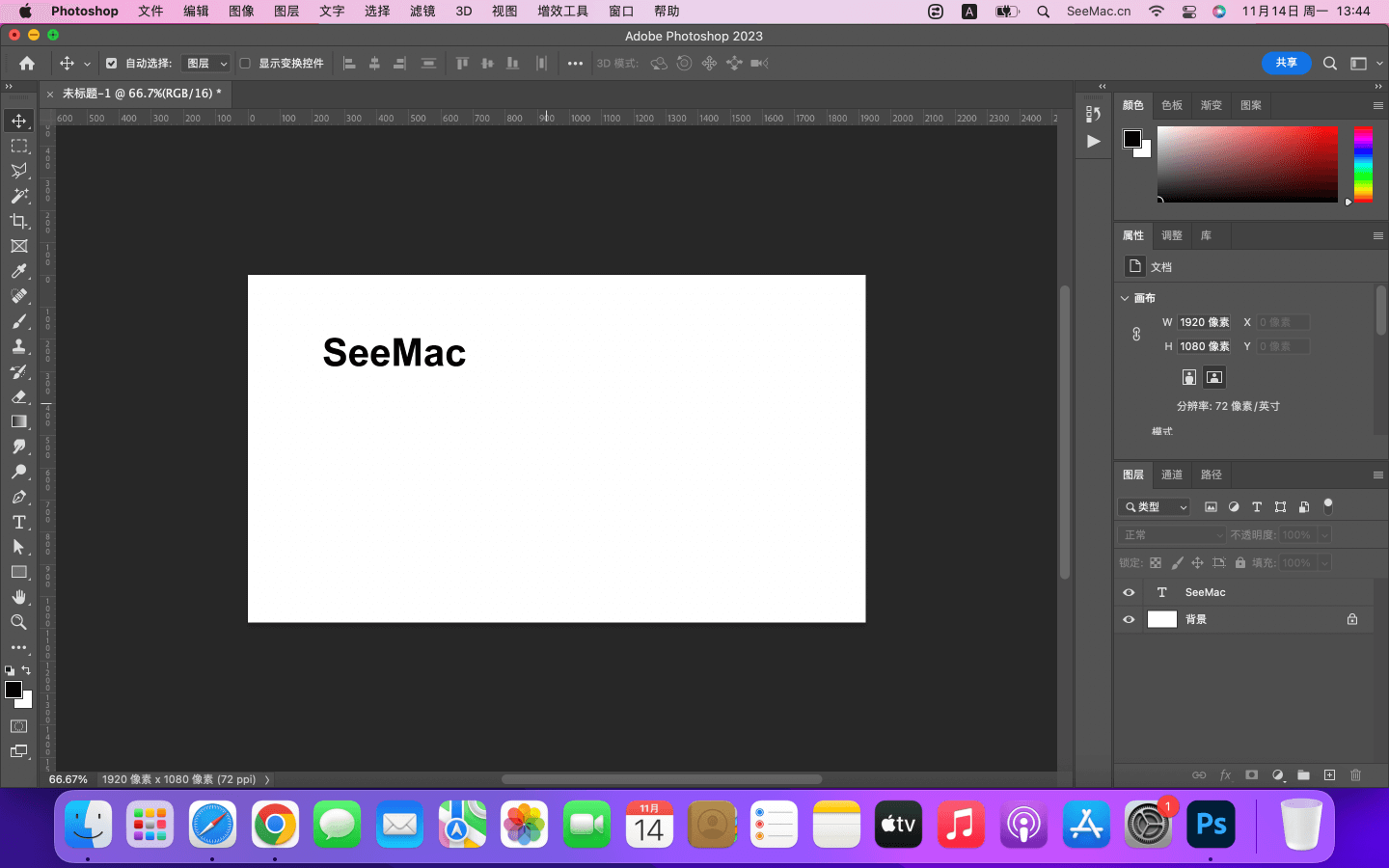This screenshot has height=868, width=1389.
Task: Open the 图层 auto-select dropdown
Action: click(x=205, y=64)
